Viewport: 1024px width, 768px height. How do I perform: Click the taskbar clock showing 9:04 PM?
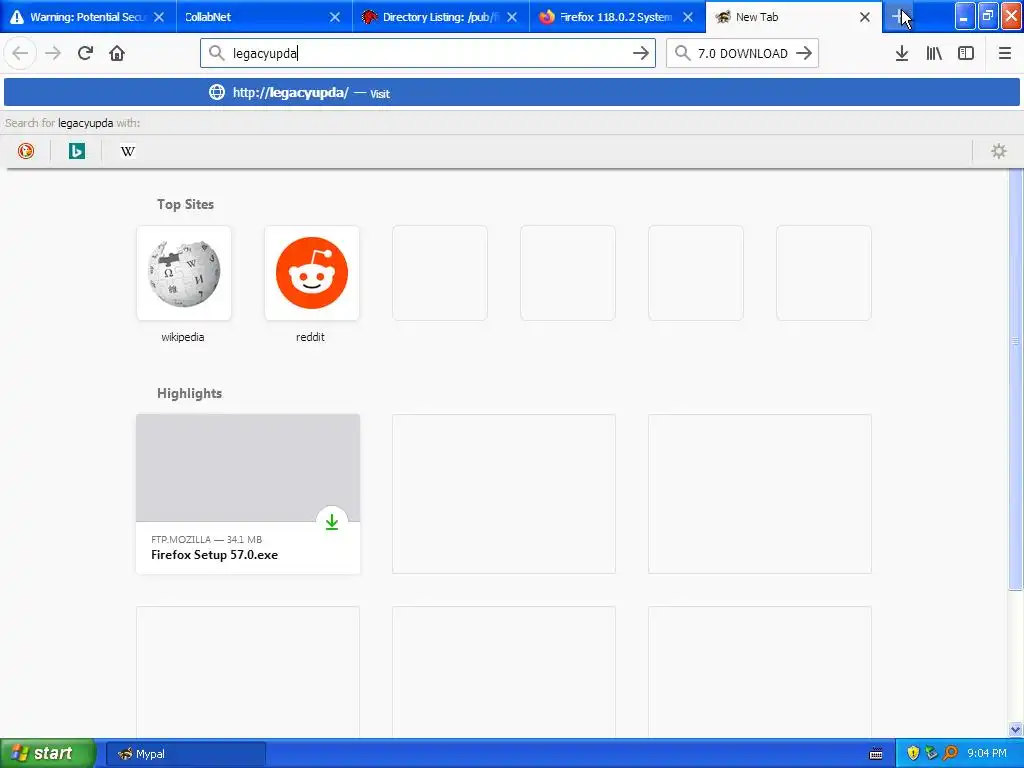click(x=987, y=754)
